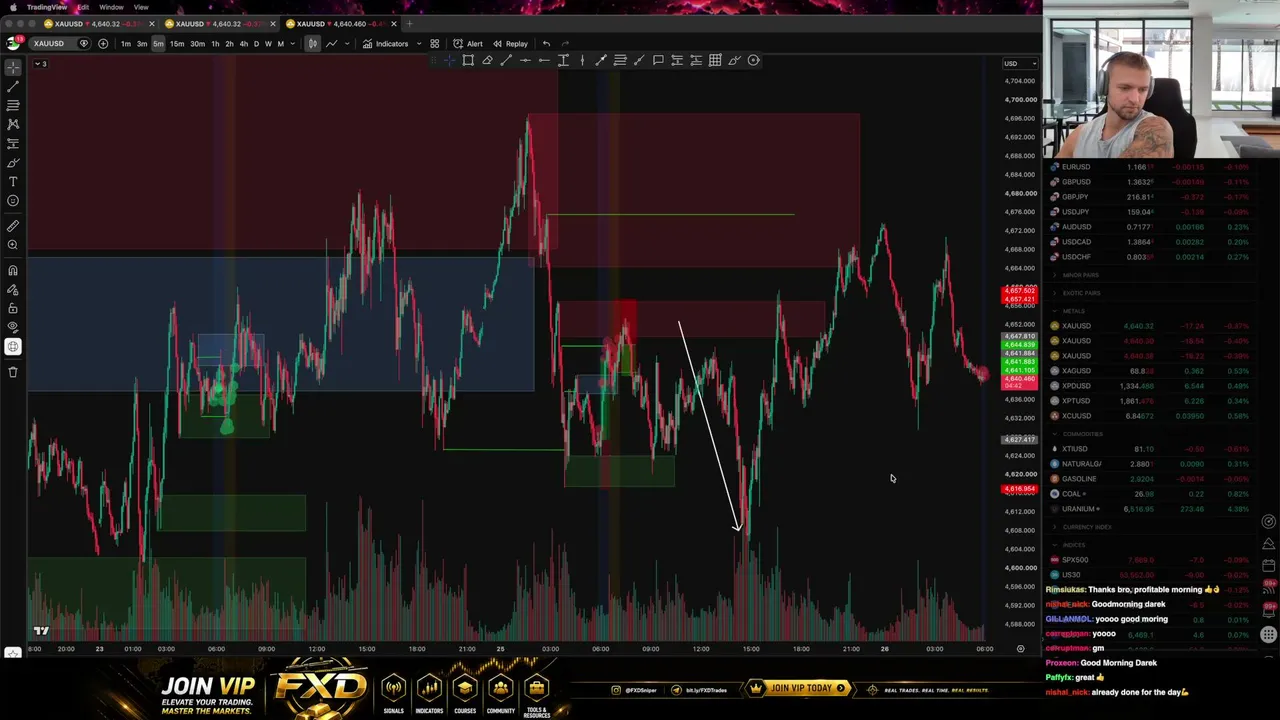Expand the chart type dropdown arrow
This screenshot has width=1280, height=720.
point(348,44)
